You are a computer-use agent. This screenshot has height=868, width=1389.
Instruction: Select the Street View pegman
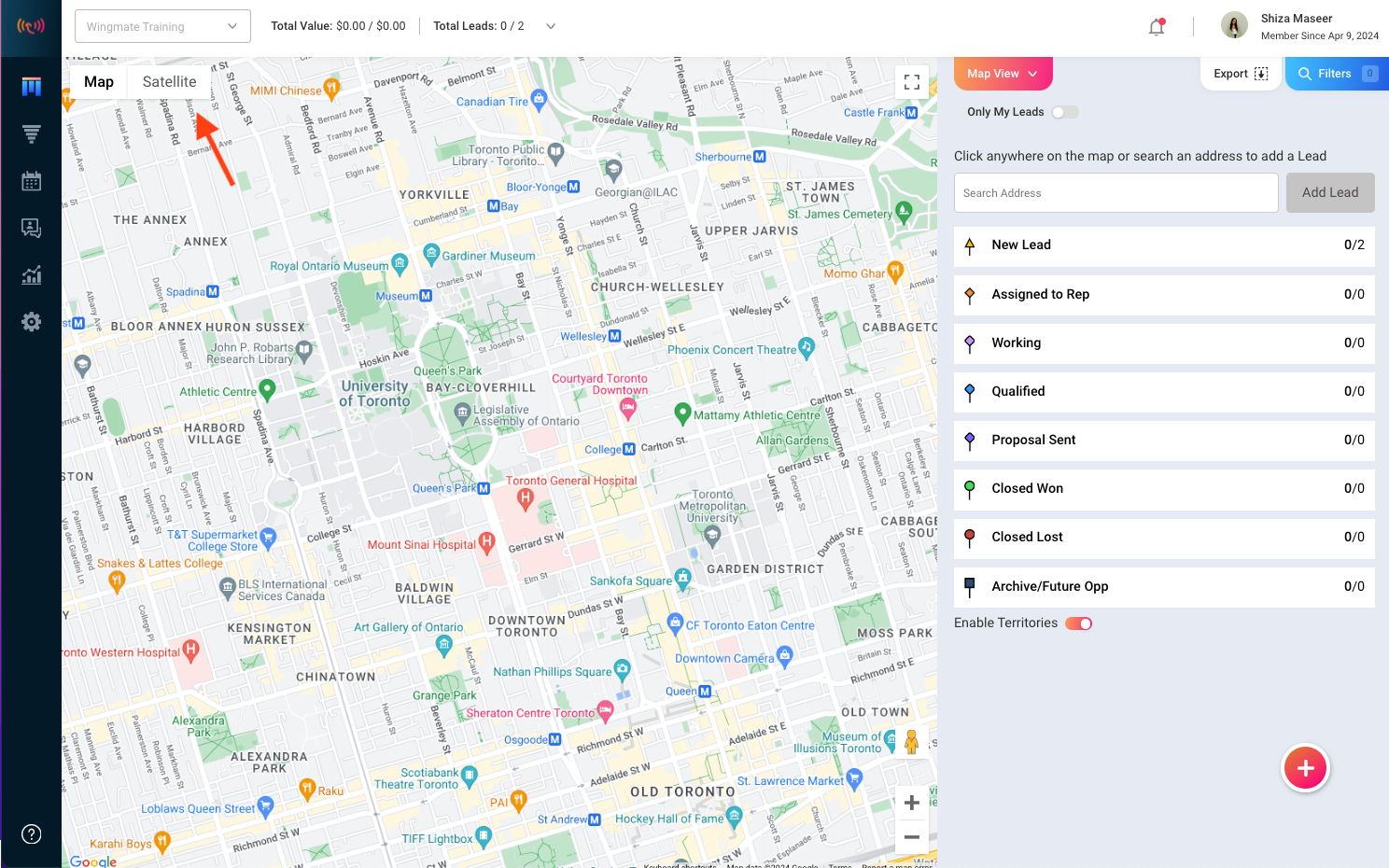(x=912, y=742)
